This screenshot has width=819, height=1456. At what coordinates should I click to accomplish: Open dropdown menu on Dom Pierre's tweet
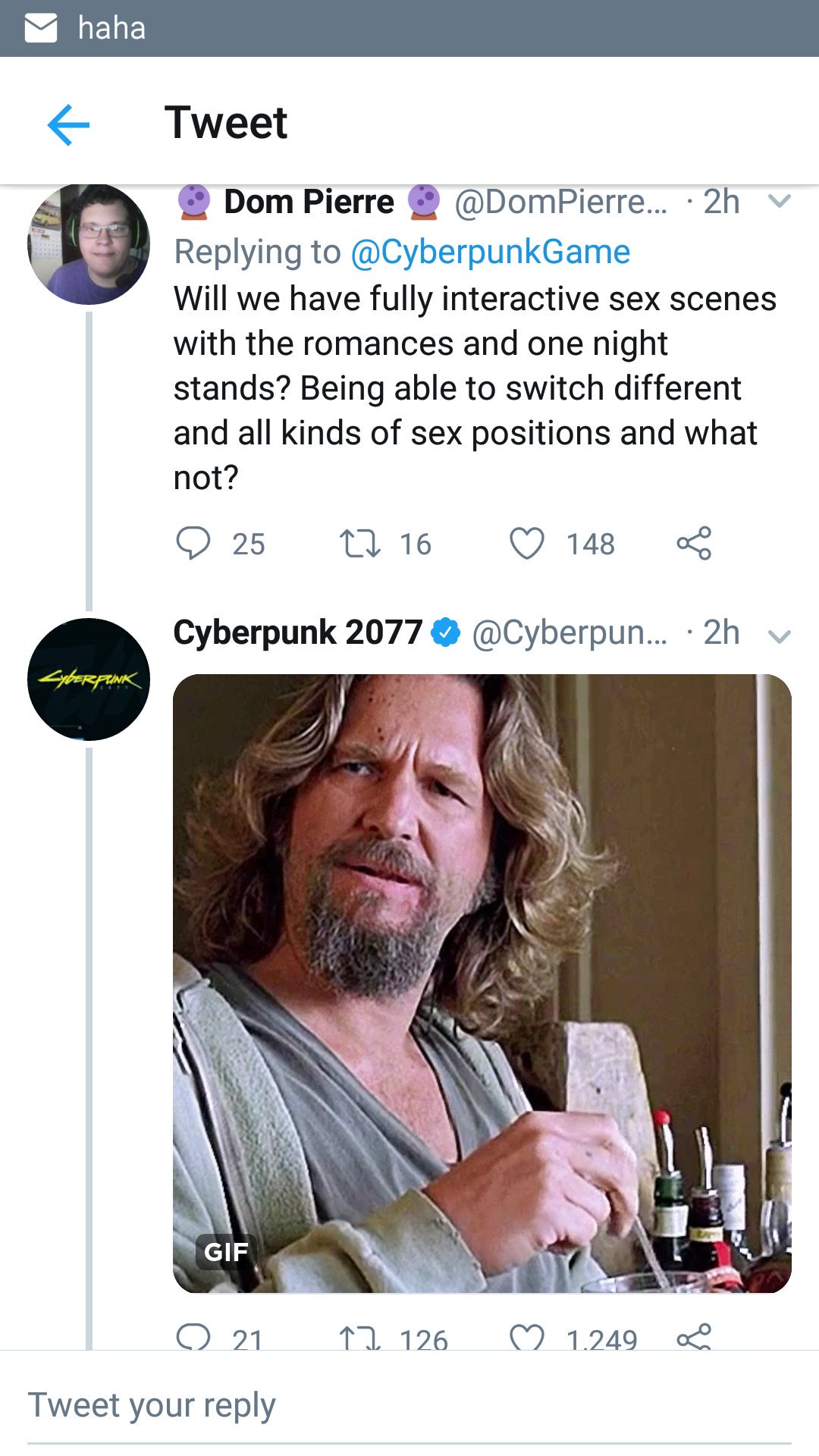(780, 202)
